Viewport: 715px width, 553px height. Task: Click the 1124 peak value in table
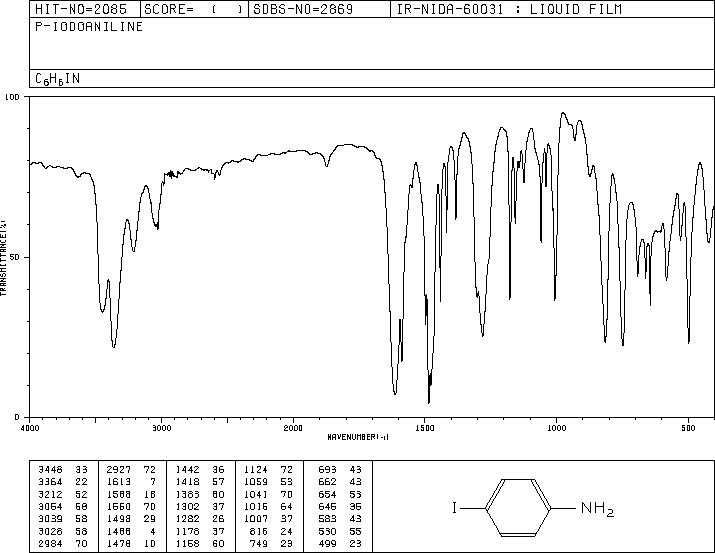tap(256, 470)
